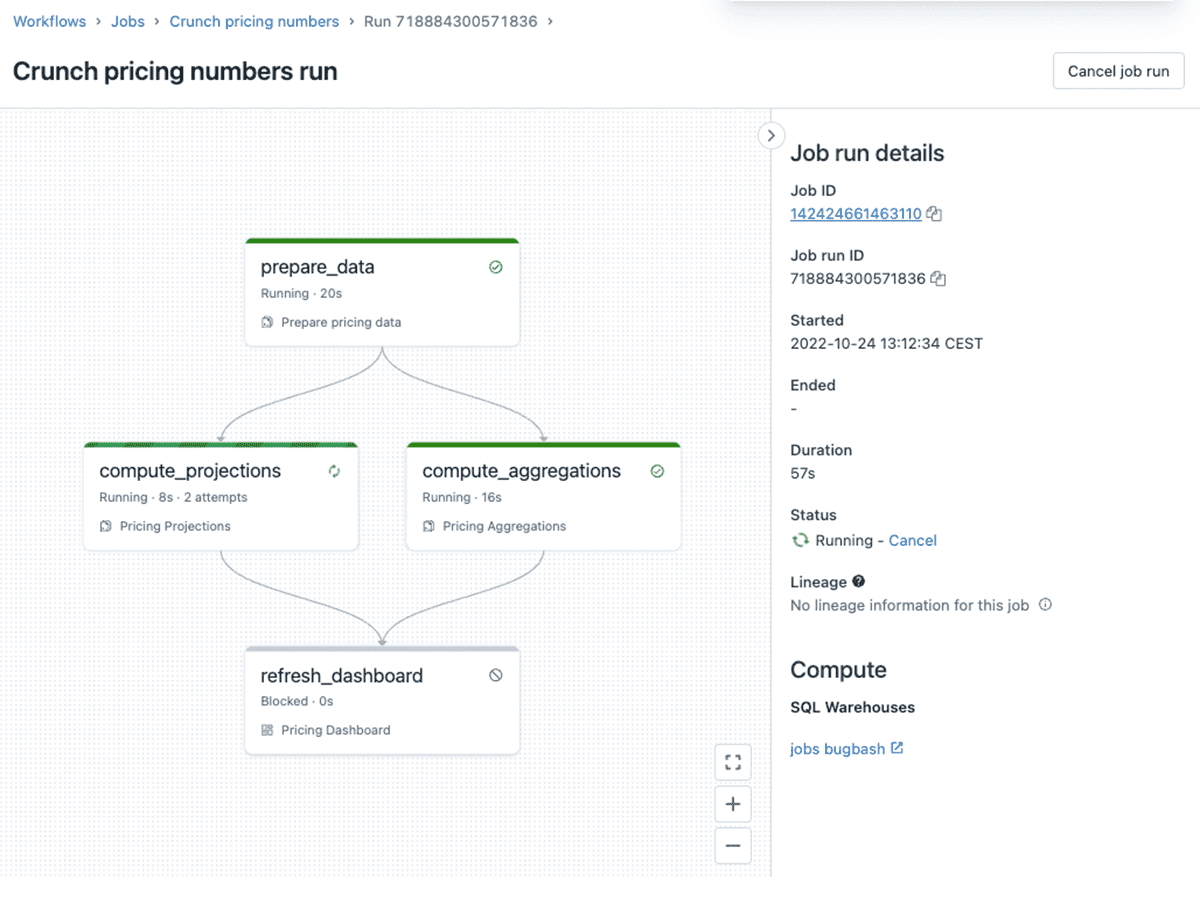Image resolution: width=1200 pixels, height=903 pixels.
Task: Click fit-to-screen icon in graph controls
Action: (x=733, y=763)
